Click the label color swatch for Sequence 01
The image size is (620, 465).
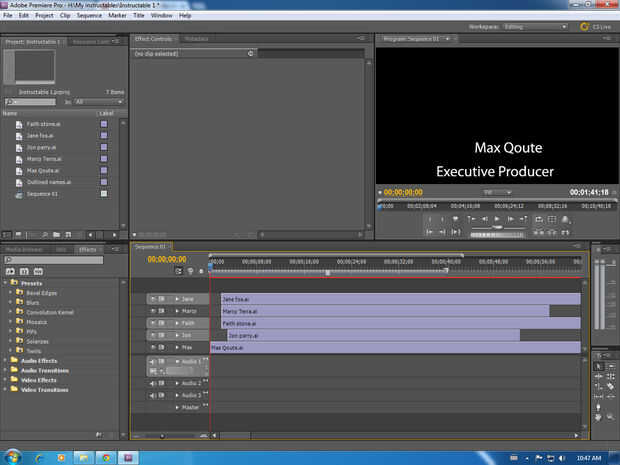click(x=104, y=194)
